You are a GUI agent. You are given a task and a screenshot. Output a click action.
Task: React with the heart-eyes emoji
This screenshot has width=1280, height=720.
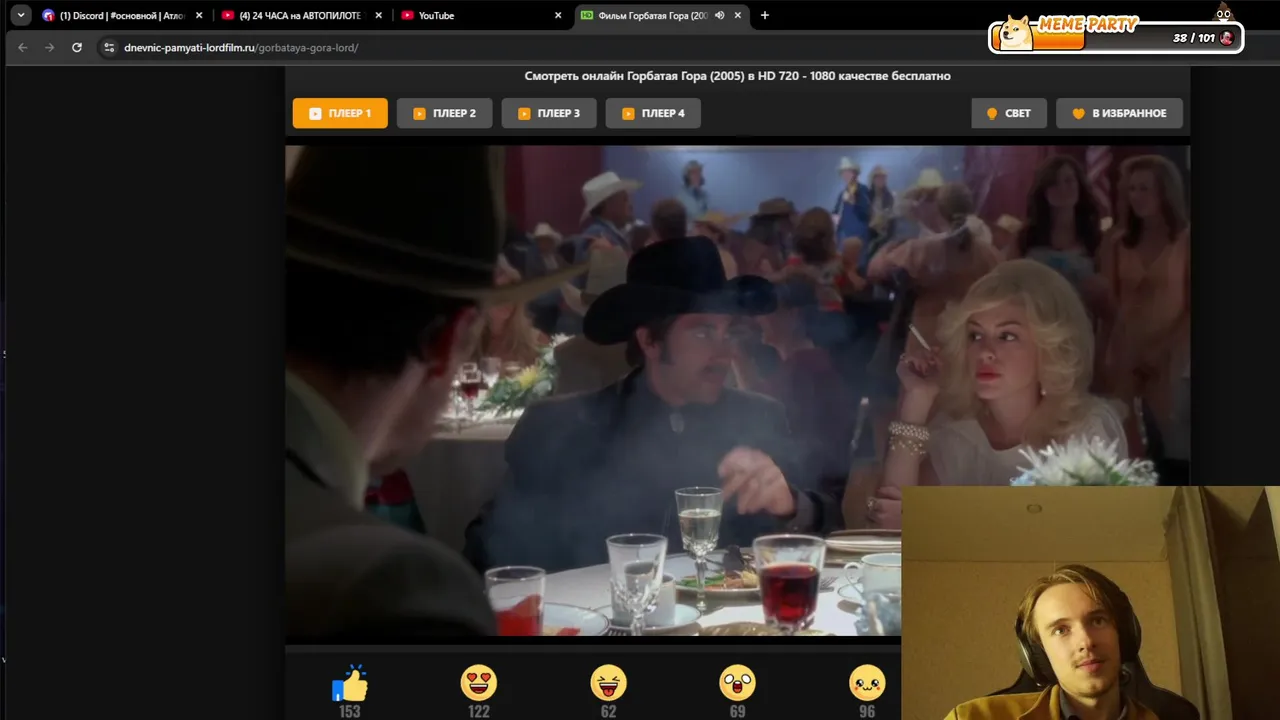479,683
